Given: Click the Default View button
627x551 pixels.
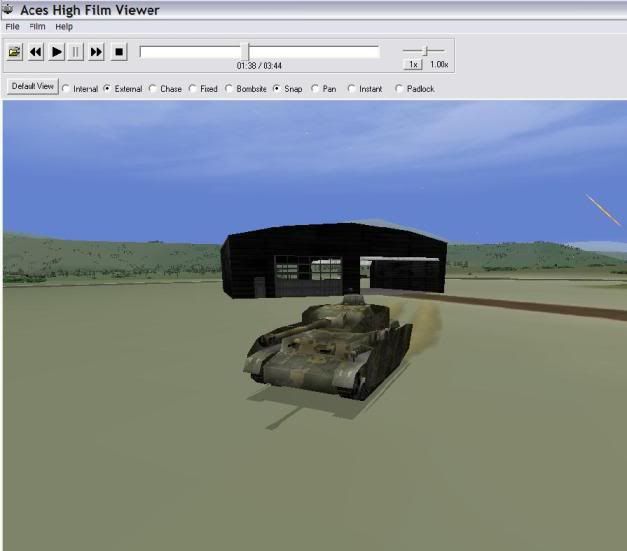Looking at the screenshot, I should tap(33, 86).
